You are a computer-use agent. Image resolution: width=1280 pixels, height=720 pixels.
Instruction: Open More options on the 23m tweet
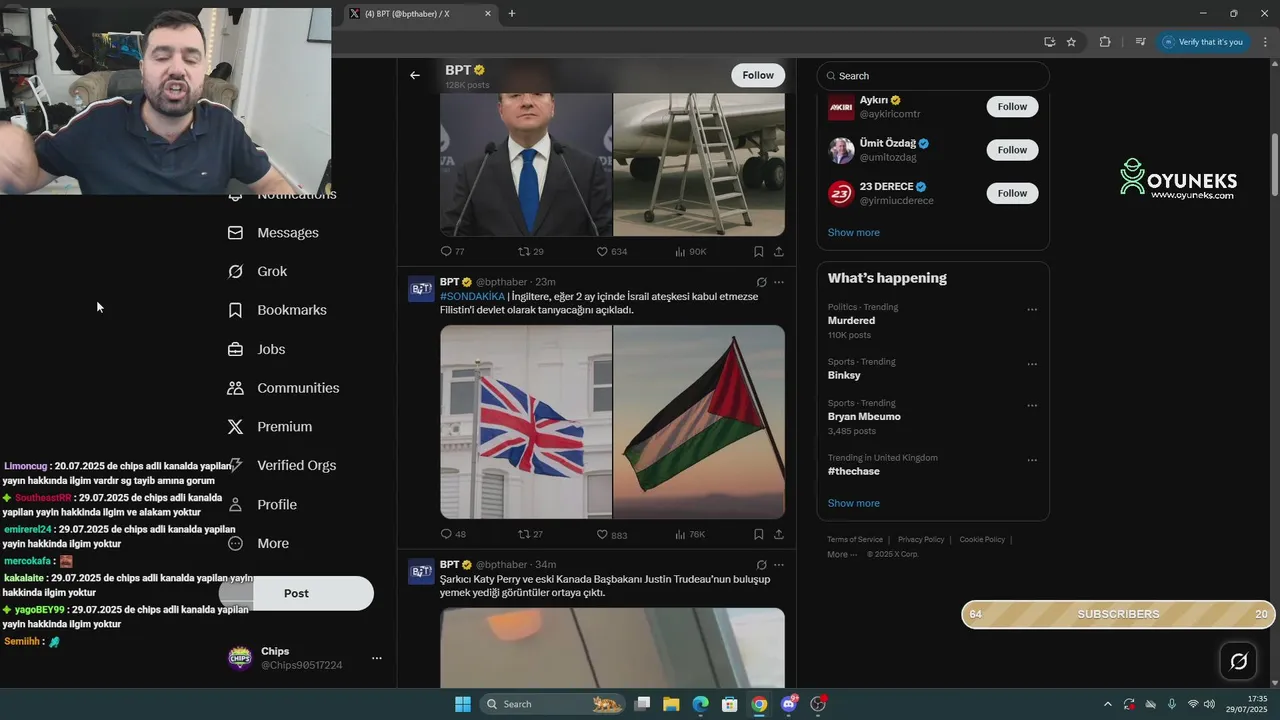click(779, 283)
